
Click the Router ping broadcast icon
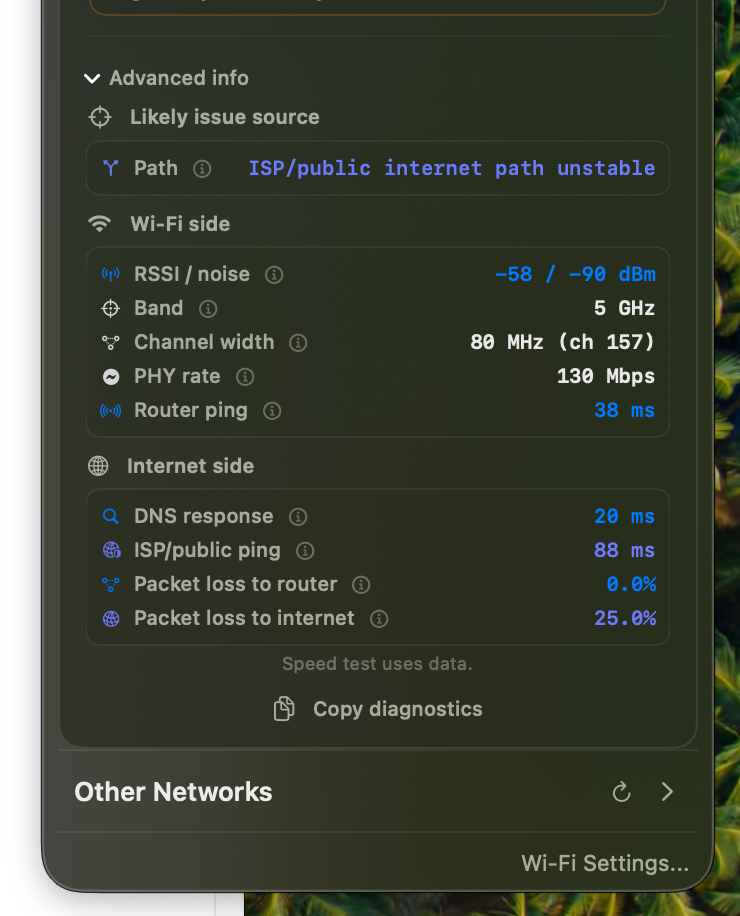111,410
